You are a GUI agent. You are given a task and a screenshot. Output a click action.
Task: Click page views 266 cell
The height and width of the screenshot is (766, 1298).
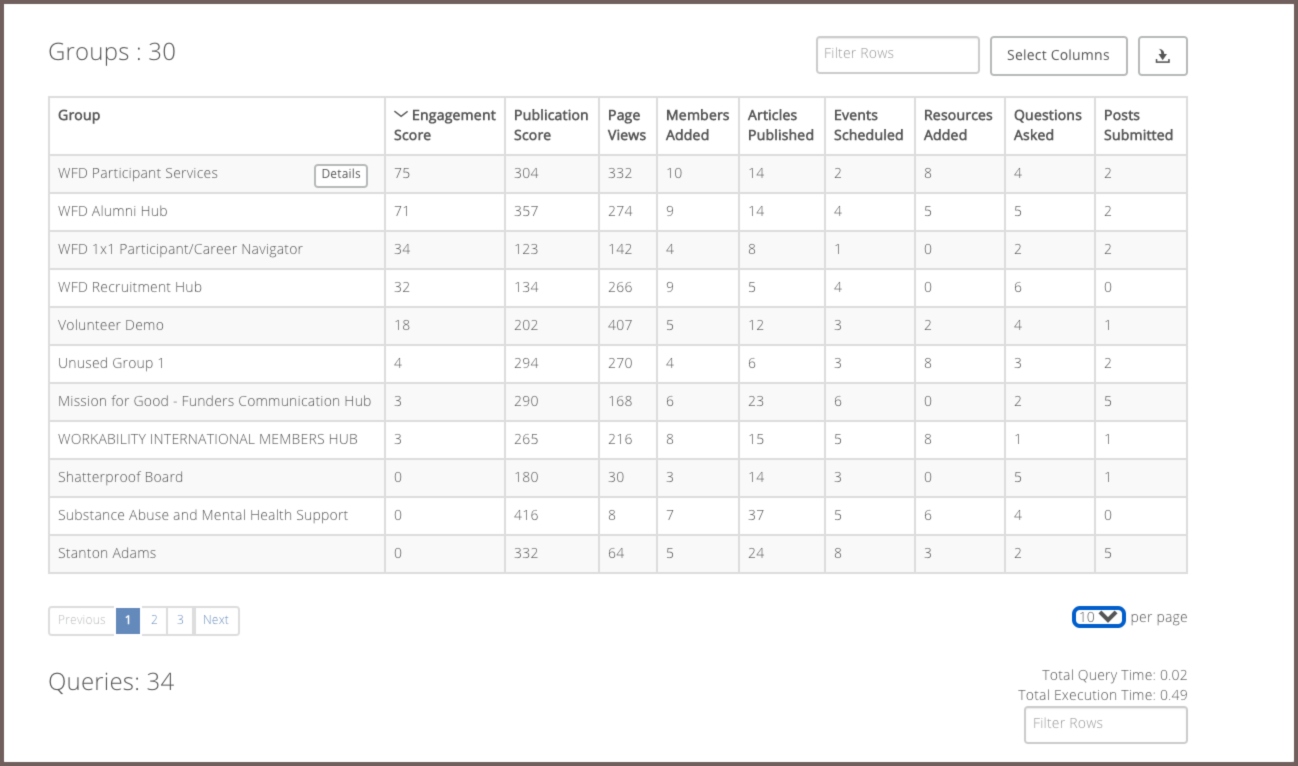[627, 287]
